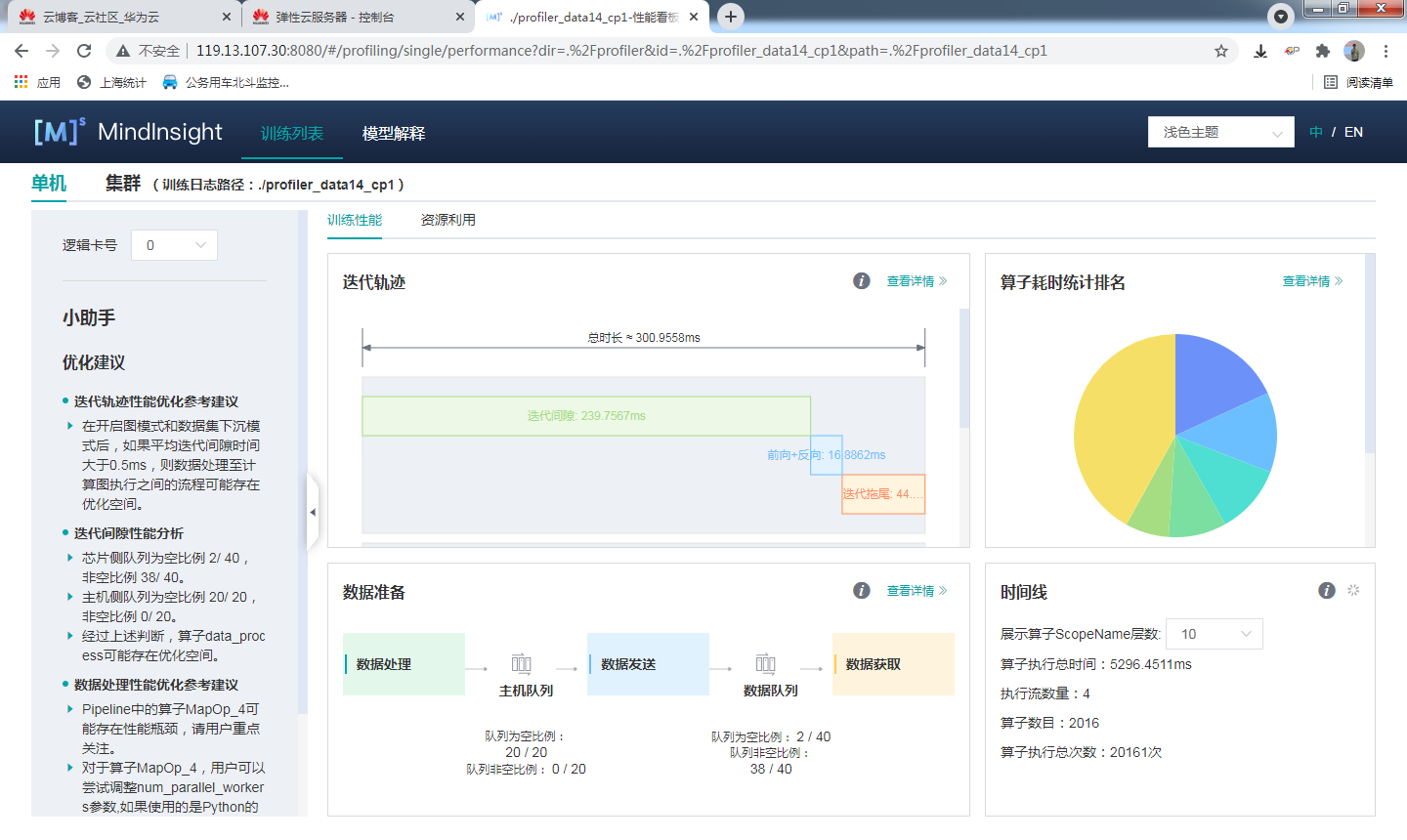
Task: Click the 总时长 ≈ 300.9558ms label
Action: click(x=644, y=338)
